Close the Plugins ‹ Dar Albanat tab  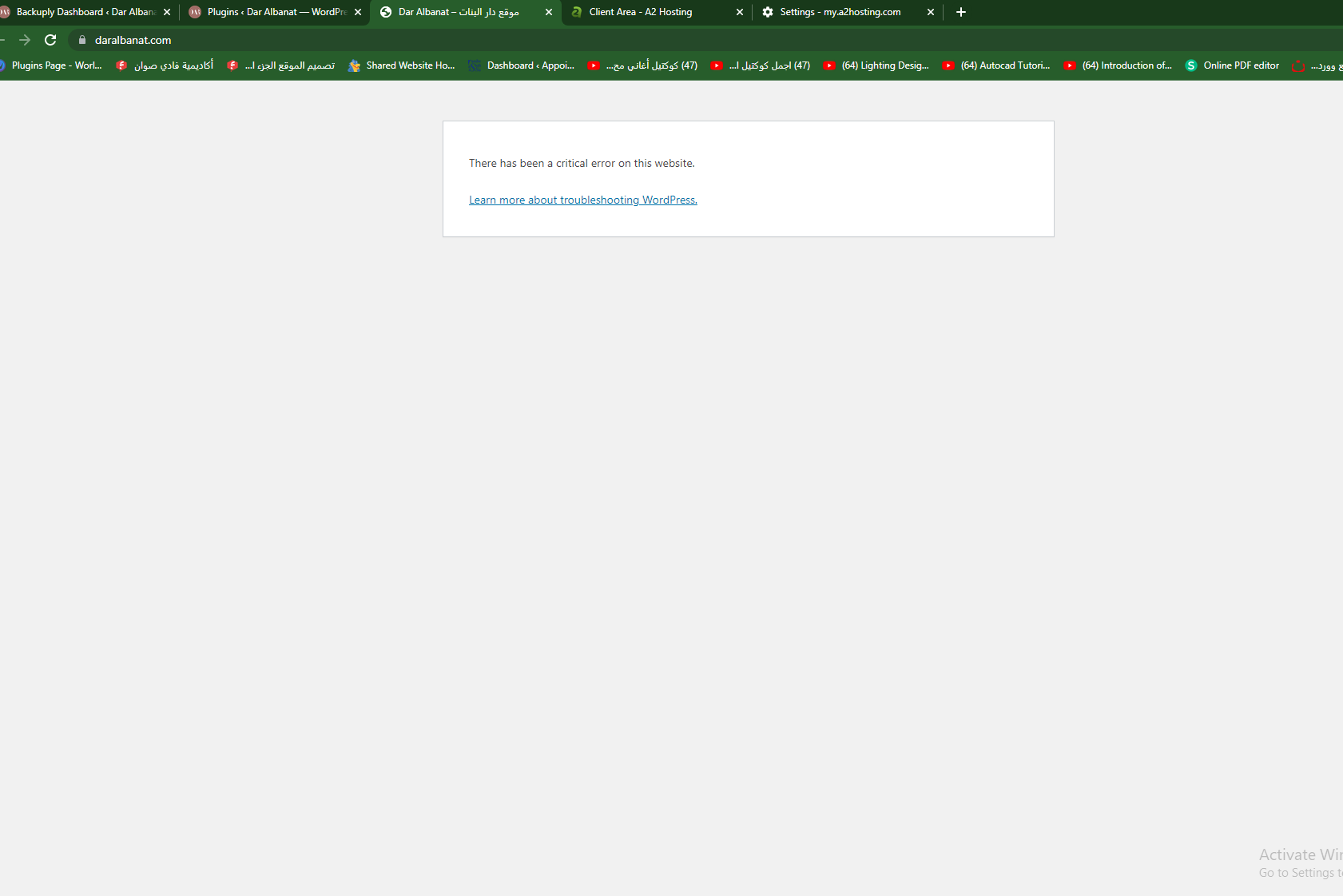point(358,12)
